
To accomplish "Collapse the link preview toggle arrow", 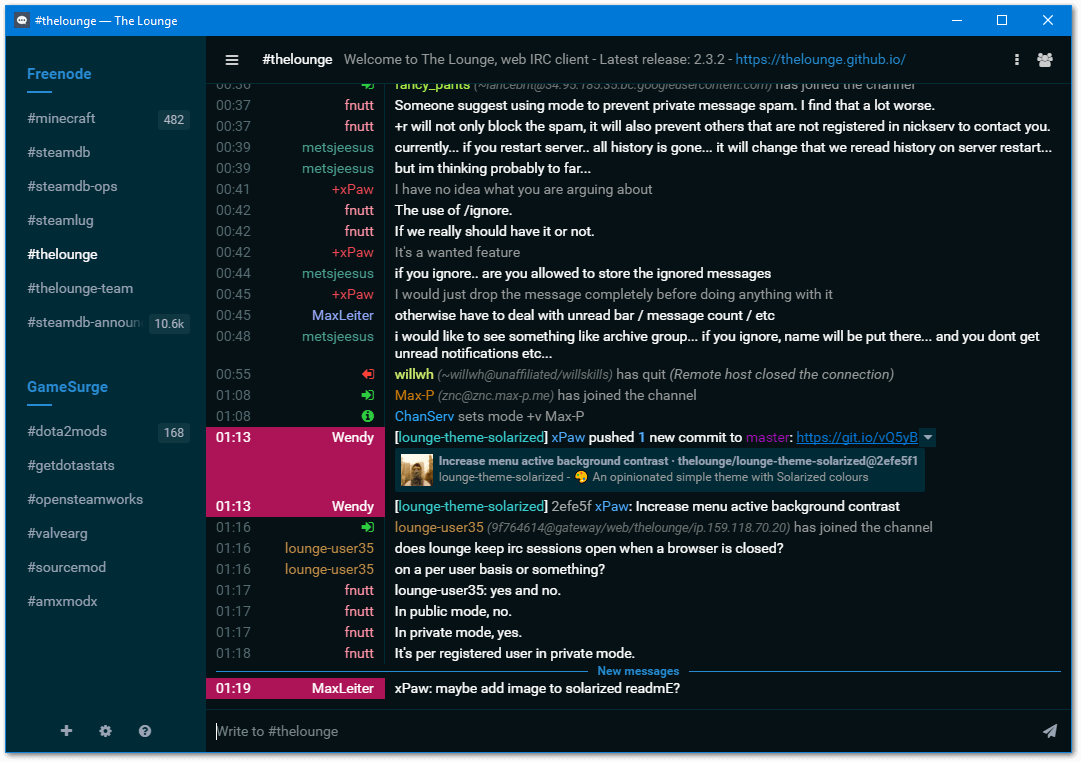I will [927, 437].
